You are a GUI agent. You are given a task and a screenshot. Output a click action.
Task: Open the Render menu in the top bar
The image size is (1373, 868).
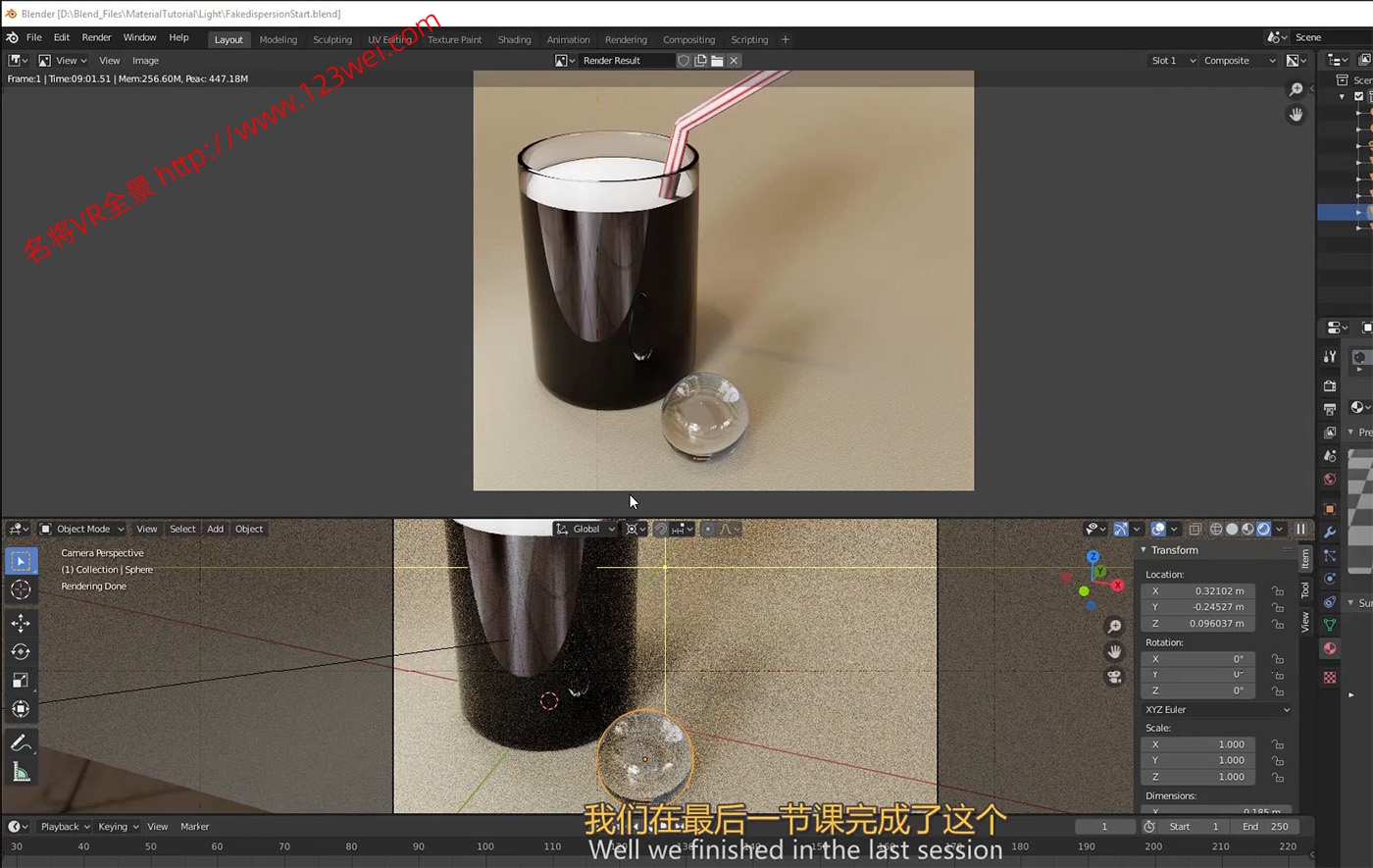pyautogui.click(x=96, y=37)
